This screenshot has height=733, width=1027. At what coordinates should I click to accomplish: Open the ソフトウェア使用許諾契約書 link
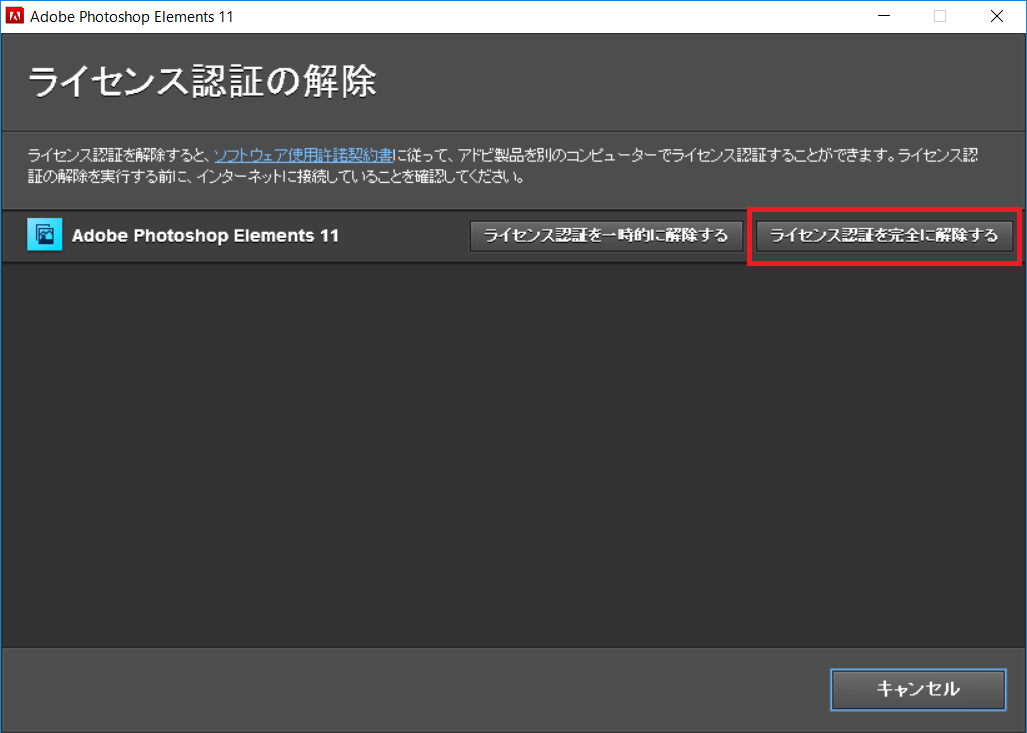[x=303, y=156]
